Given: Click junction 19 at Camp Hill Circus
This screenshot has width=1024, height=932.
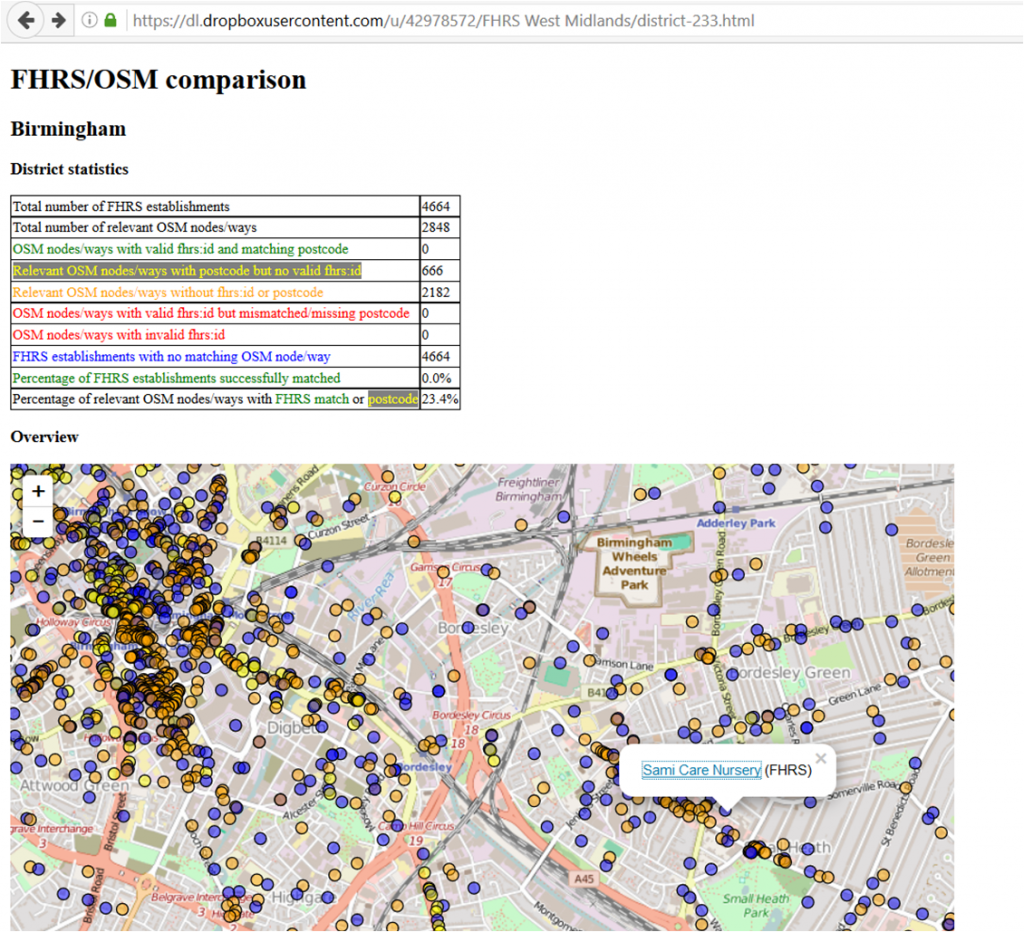Looking at the screenshot, I should [x=418, y=842].
